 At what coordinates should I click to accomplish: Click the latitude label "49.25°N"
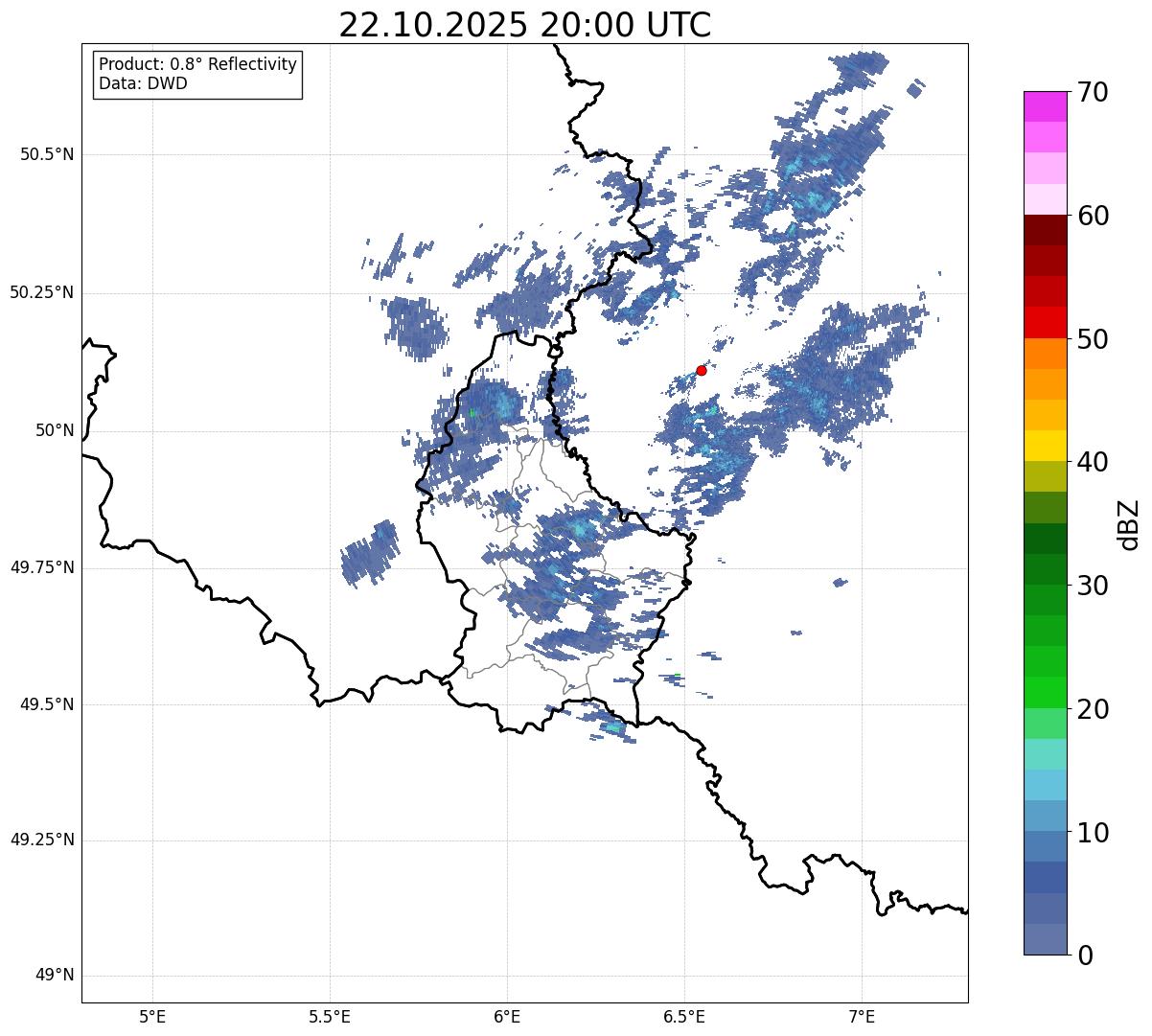tap(42, 840)
